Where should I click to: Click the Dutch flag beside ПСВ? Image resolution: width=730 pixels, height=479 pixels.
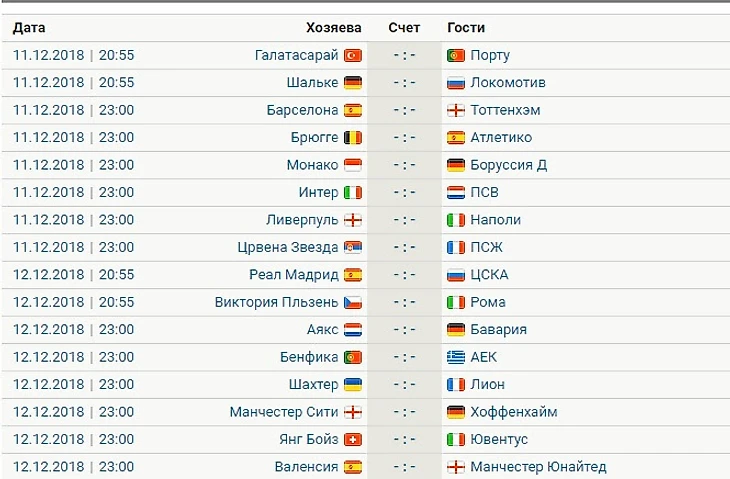(456, 192)
